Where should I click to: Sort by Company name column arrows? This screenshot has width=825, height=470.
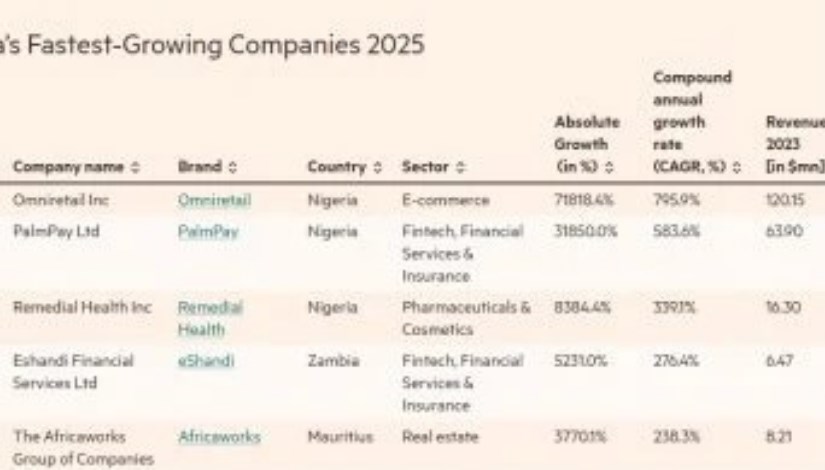tap(135, 167)
